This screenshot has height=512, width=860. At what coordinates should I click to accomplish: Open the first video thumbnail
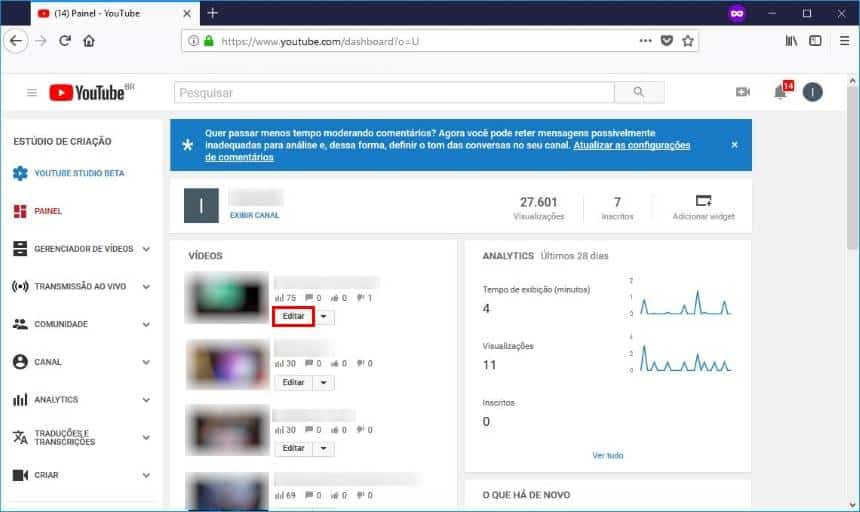(x=227, y=298)
